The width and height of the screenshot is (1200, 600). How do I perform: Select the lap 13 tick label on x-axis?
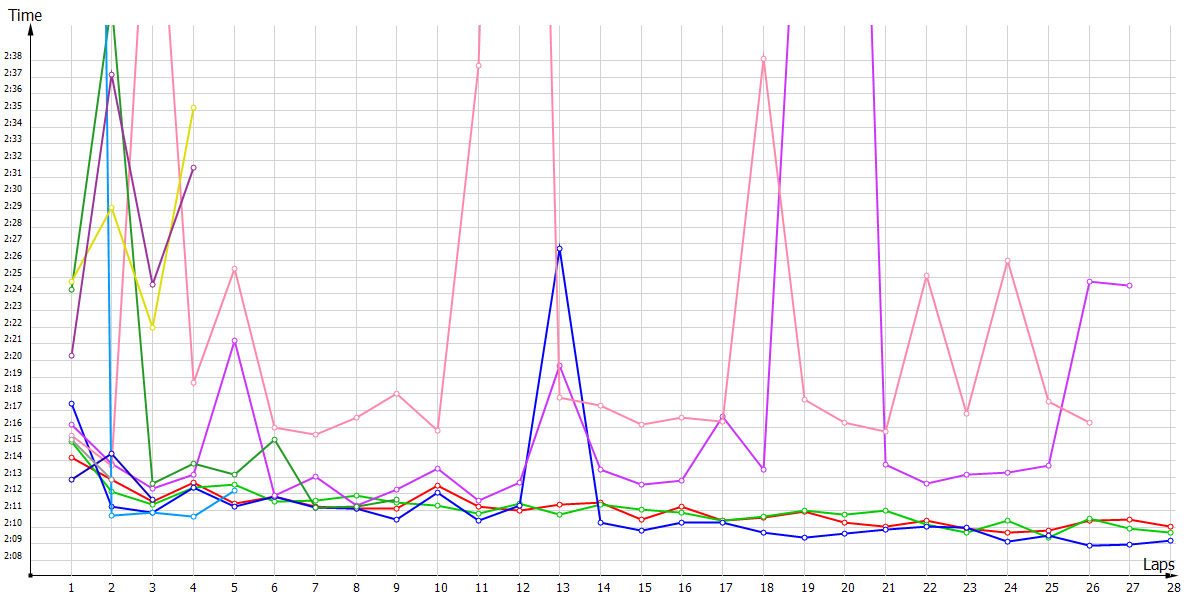click(559, 590)
